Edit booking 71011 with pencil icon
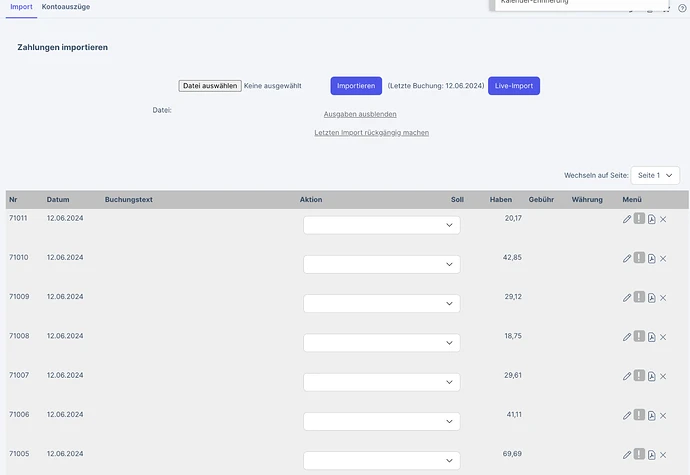The height and width of the screenshot is (475, 690). click(x=627, y=219)
